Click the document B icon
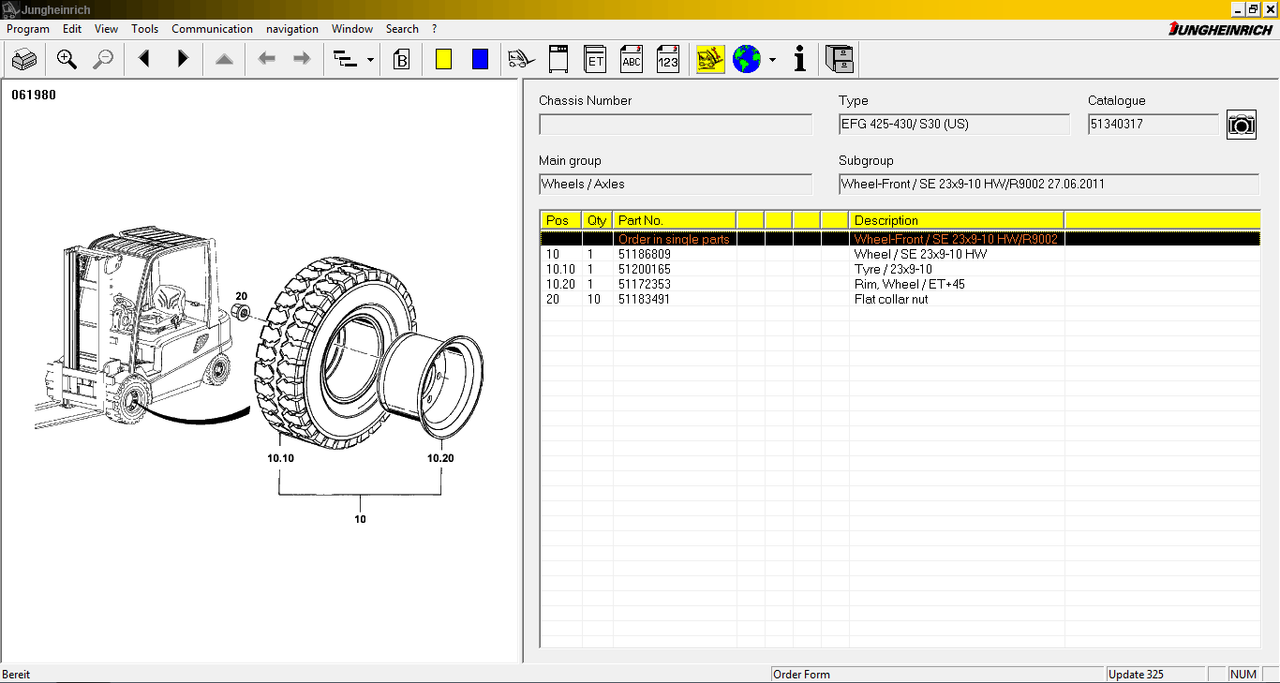The image size is (1280, 683). [x=402, y=60]
